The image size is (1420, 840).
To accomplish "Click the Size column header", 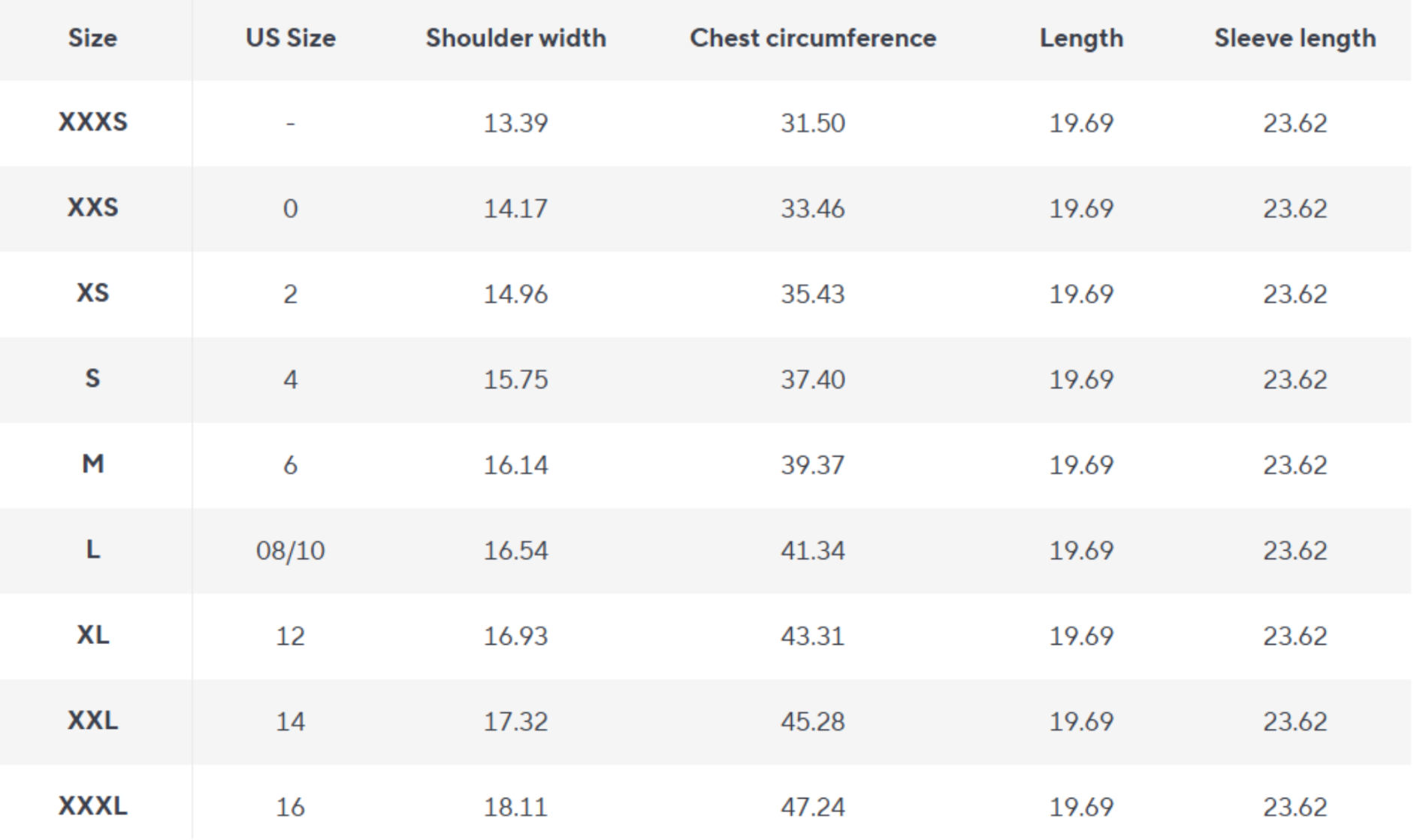I will click(x=92, y=38).
